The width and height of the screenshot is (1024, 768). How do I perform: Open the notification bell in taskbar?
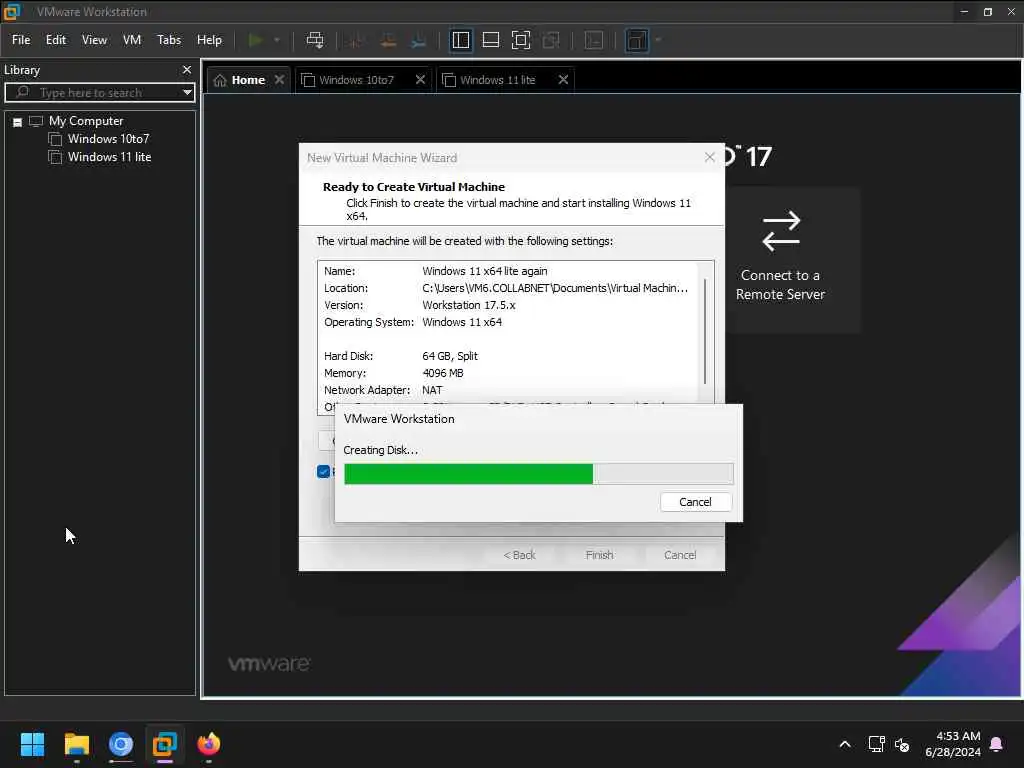[997, 744]
